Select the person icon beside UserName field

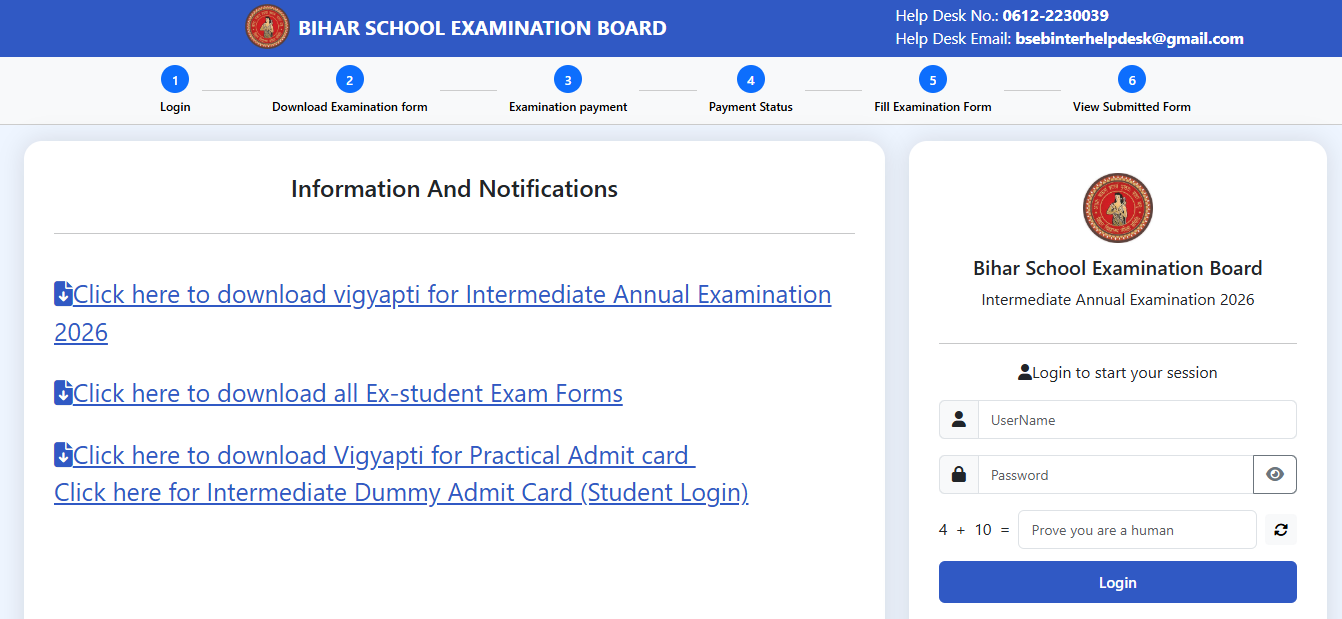click(958, 419)
